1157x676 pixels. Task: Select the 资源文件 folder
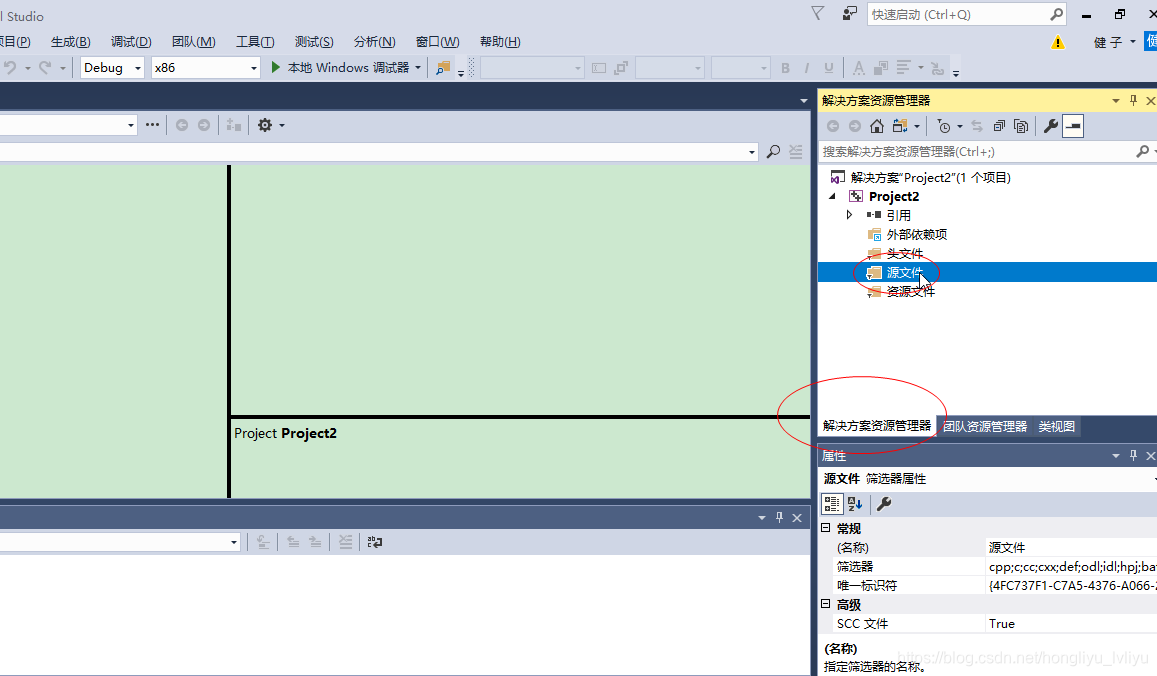coord(911,292)
